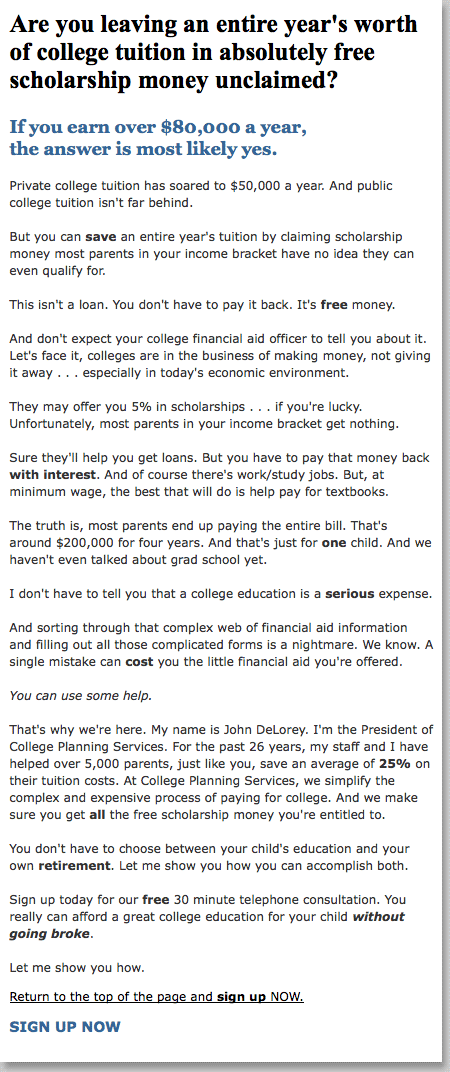This screenshot has height=1072, width=450.
Task: Click the bold word "serious" before expense
Action: (x=349, y=593)
